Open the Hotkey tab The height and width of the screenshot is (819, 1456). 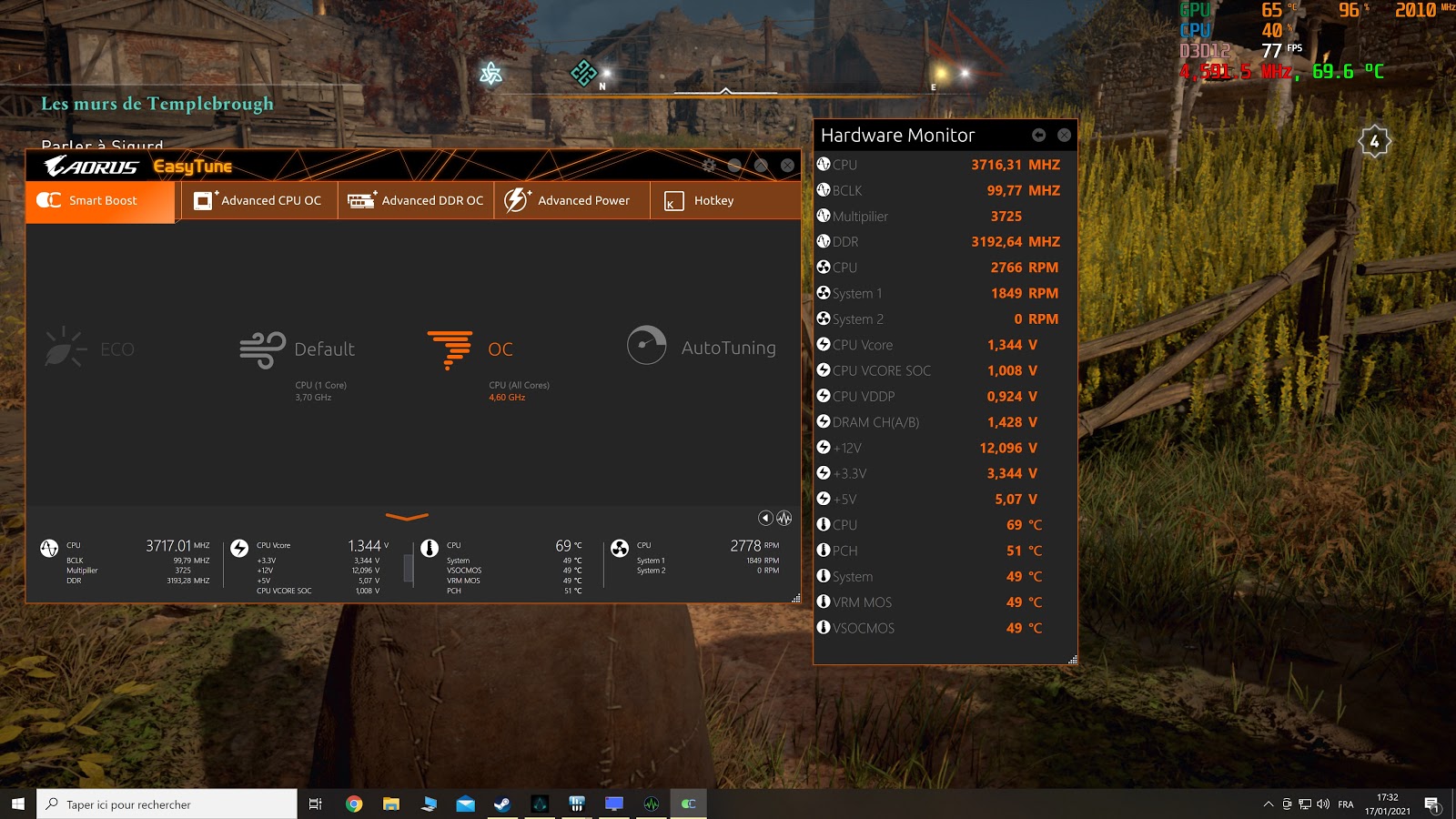point(701,200)
